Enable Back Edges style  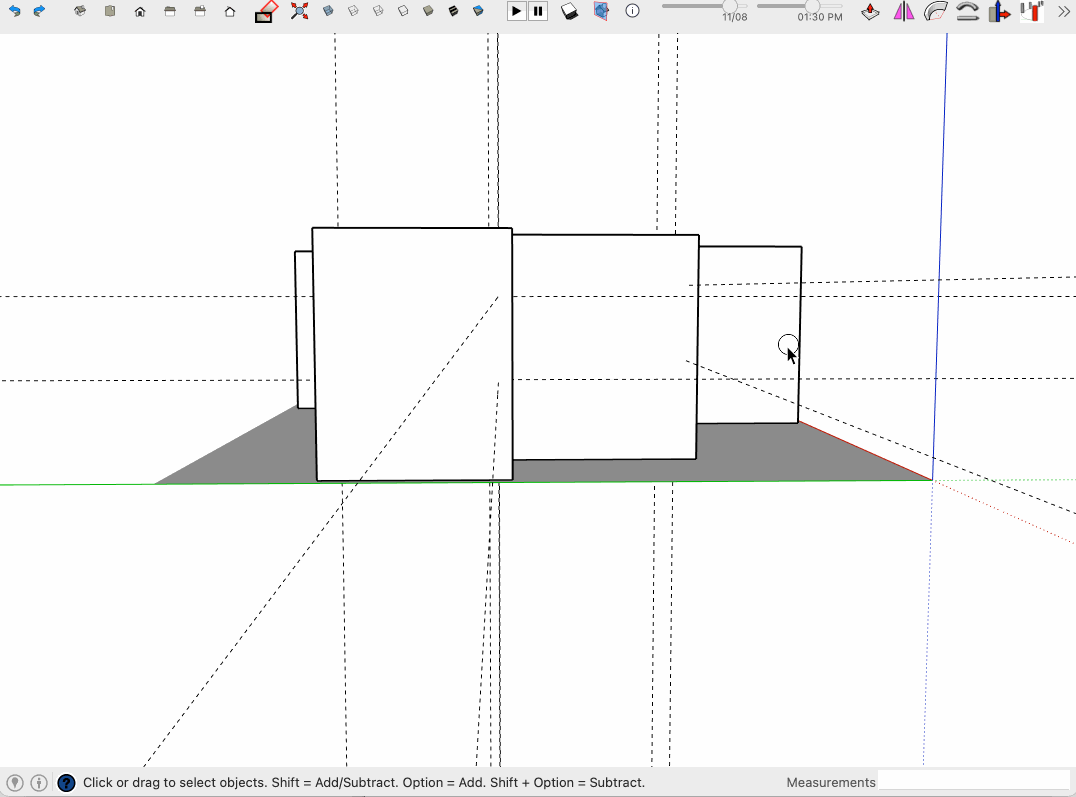pos(353,11)
